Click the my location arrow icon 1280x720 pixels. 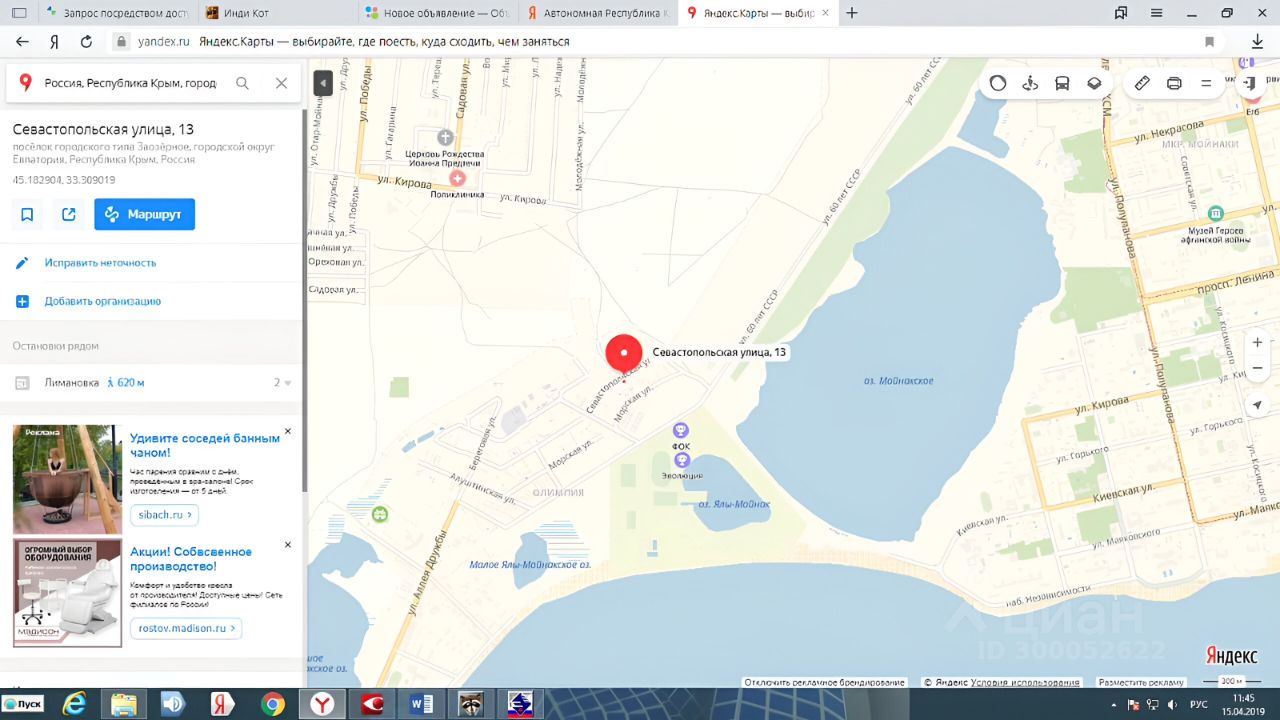(x=1257, y=405)
